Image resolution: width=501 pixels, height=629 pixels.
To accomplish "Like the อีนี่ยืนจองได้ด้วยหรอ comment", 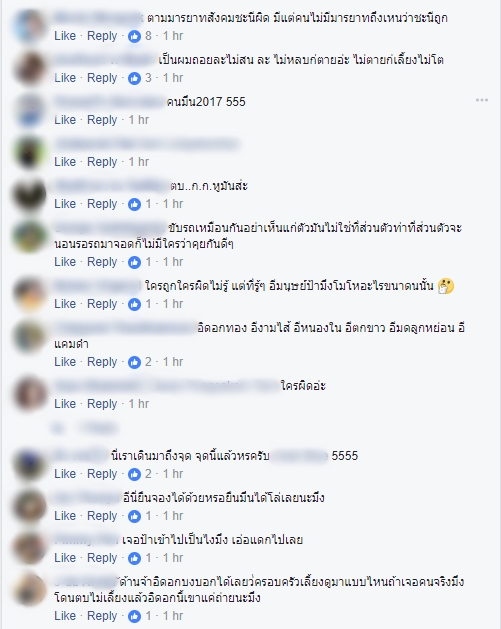I will coord(65,515).
